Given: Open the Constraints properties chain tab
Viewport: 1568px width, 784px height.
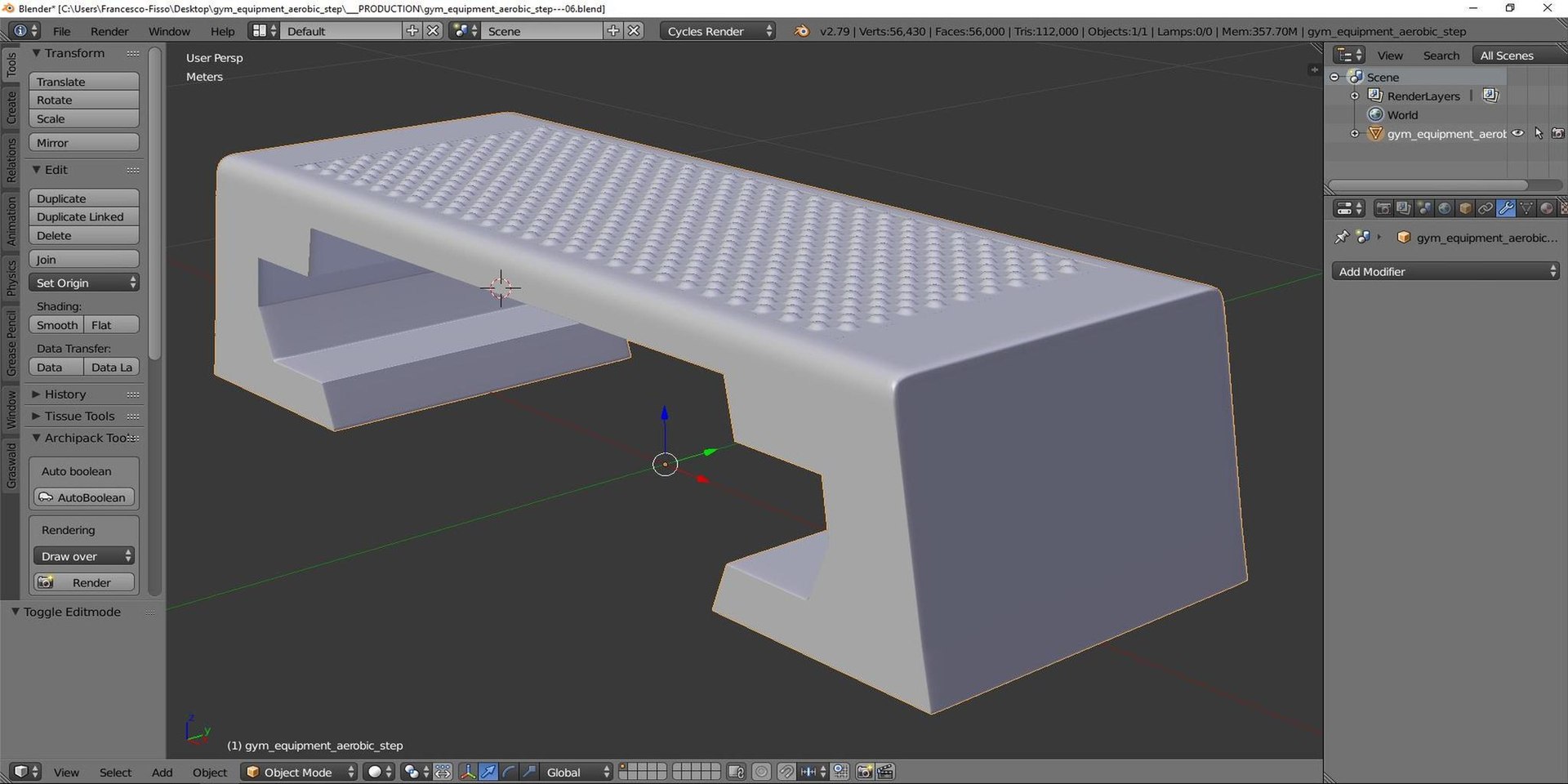Looking at the screenshot, I should pos(1485,209).
